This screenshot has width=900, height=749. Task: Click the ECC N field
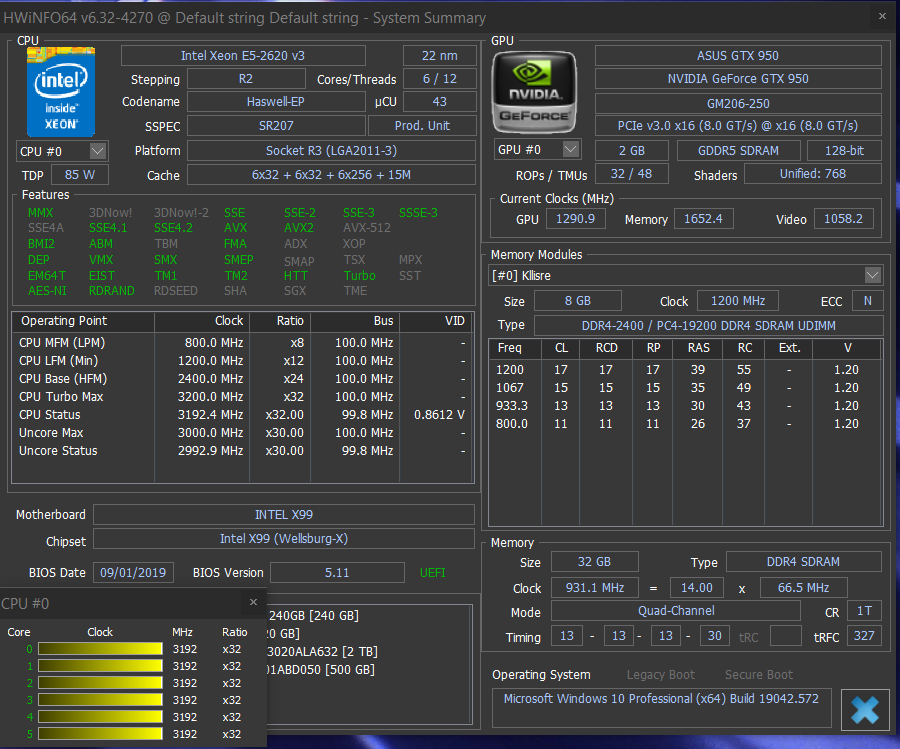867,301
